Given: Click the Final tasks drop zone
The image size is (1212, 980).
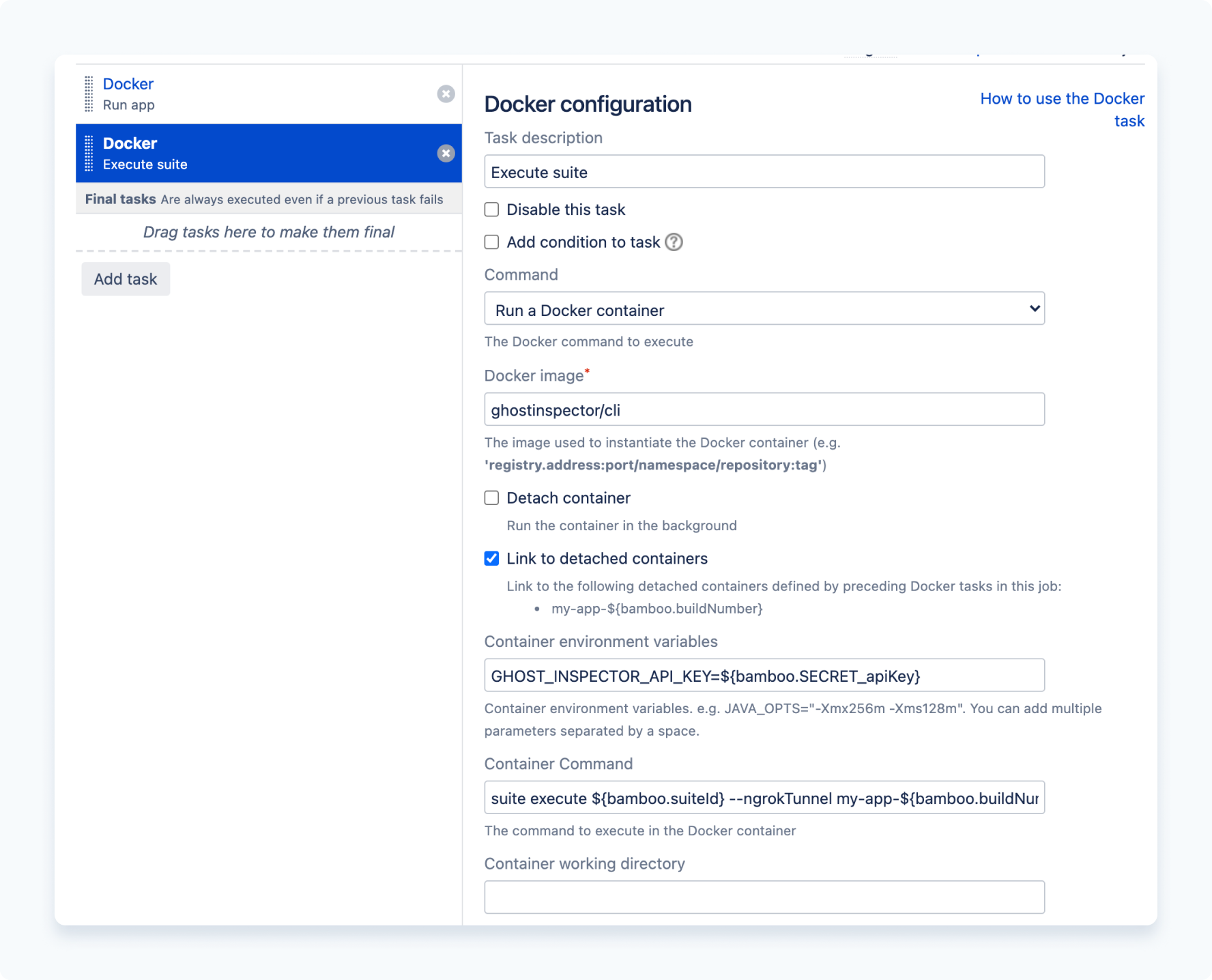Looking at the screenshot, I should pyautogui.click(x=268, y=232).
